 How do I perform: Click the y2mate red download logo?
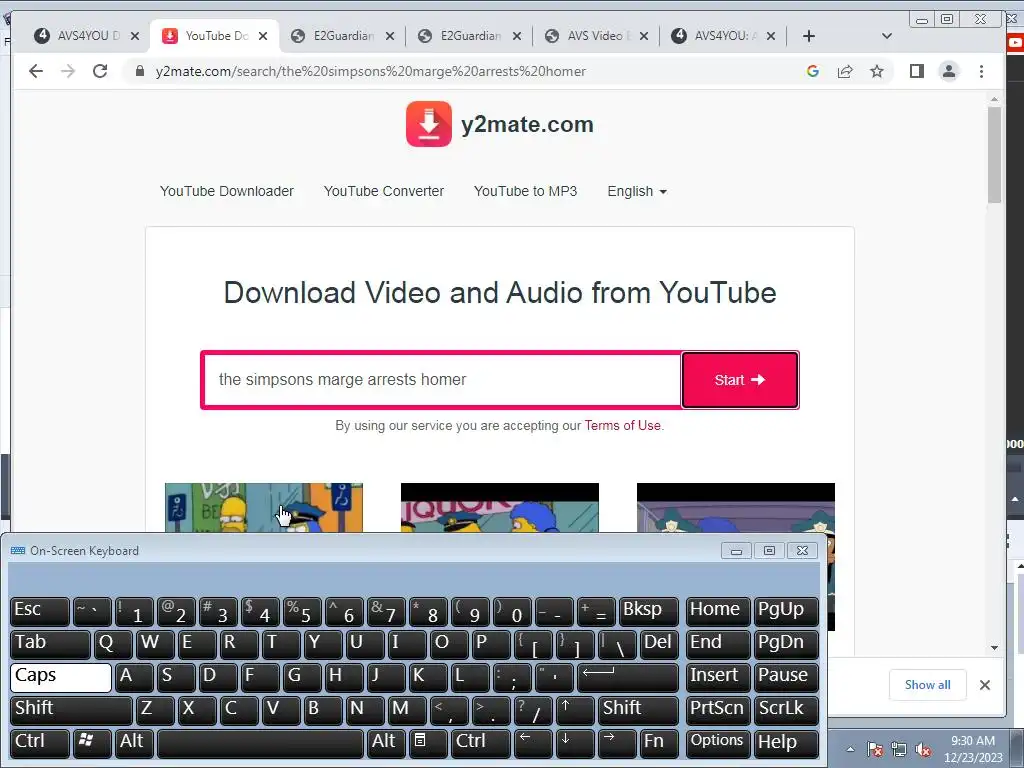point(429,124)
